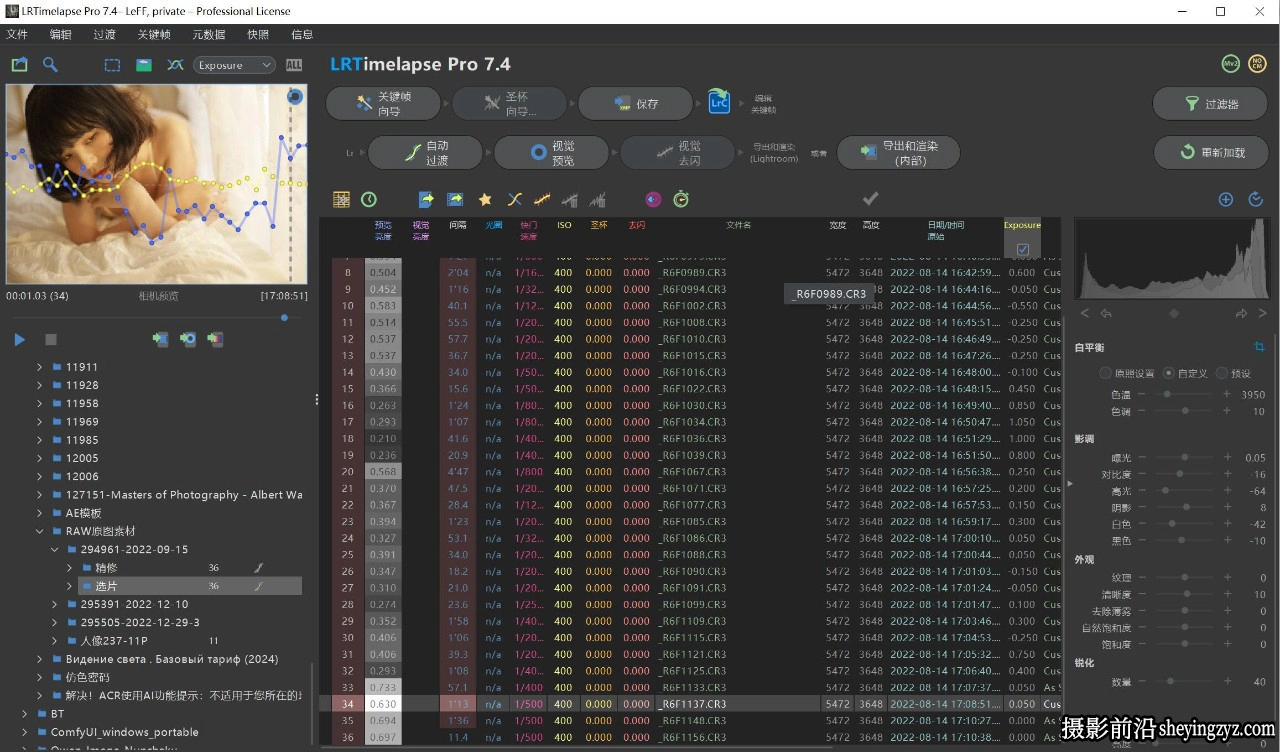Click the blue refresh icon above histogram
The width and height of the screenshot is (1280, 752).
1256,199
